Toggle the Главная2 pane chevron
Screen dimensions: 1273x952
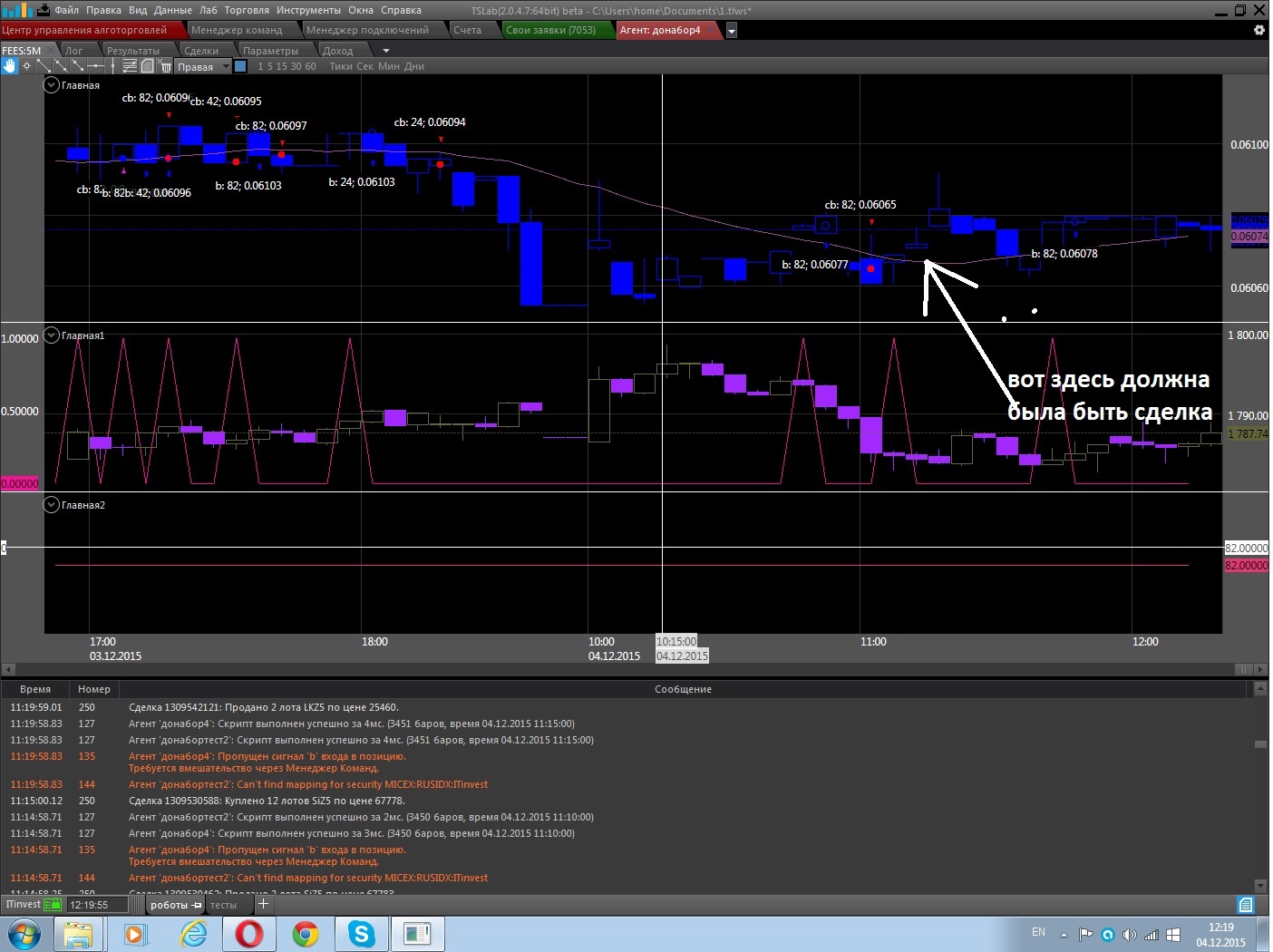click(x=52, y=505)
